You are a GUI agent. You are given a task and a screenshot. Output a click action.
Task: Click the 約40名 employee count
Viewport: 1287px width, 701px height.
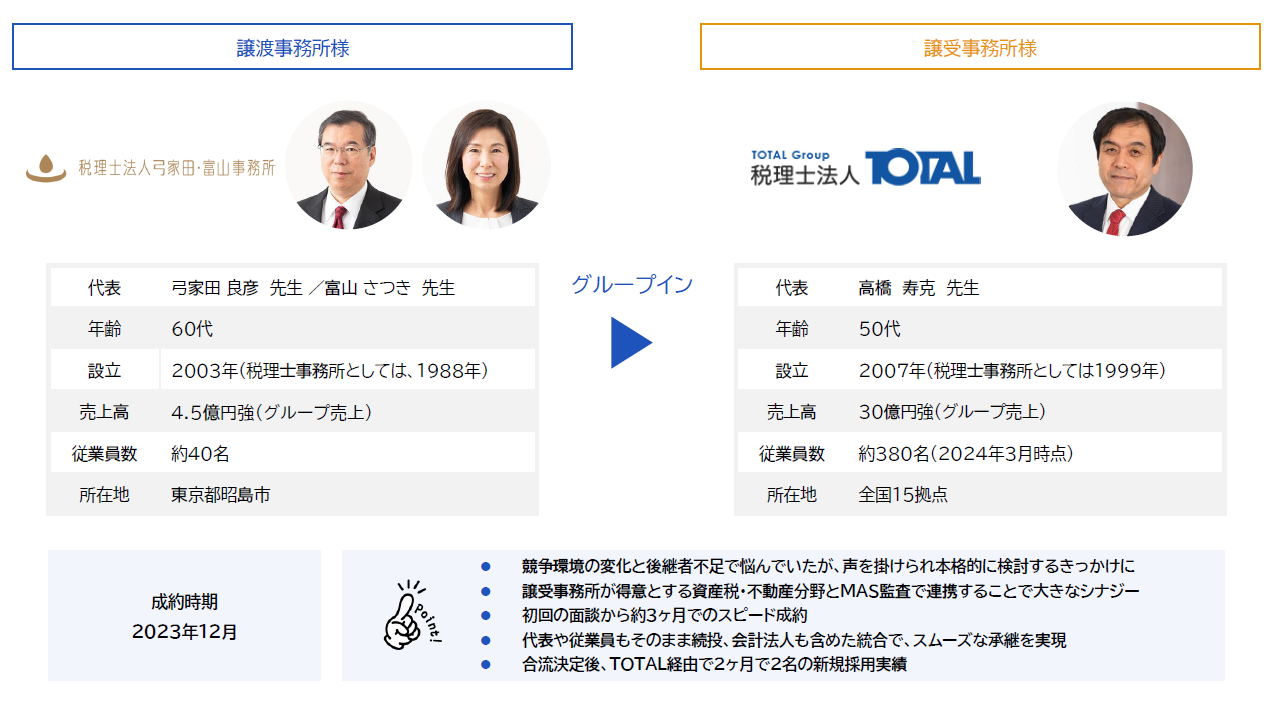[x=200, y=454]
